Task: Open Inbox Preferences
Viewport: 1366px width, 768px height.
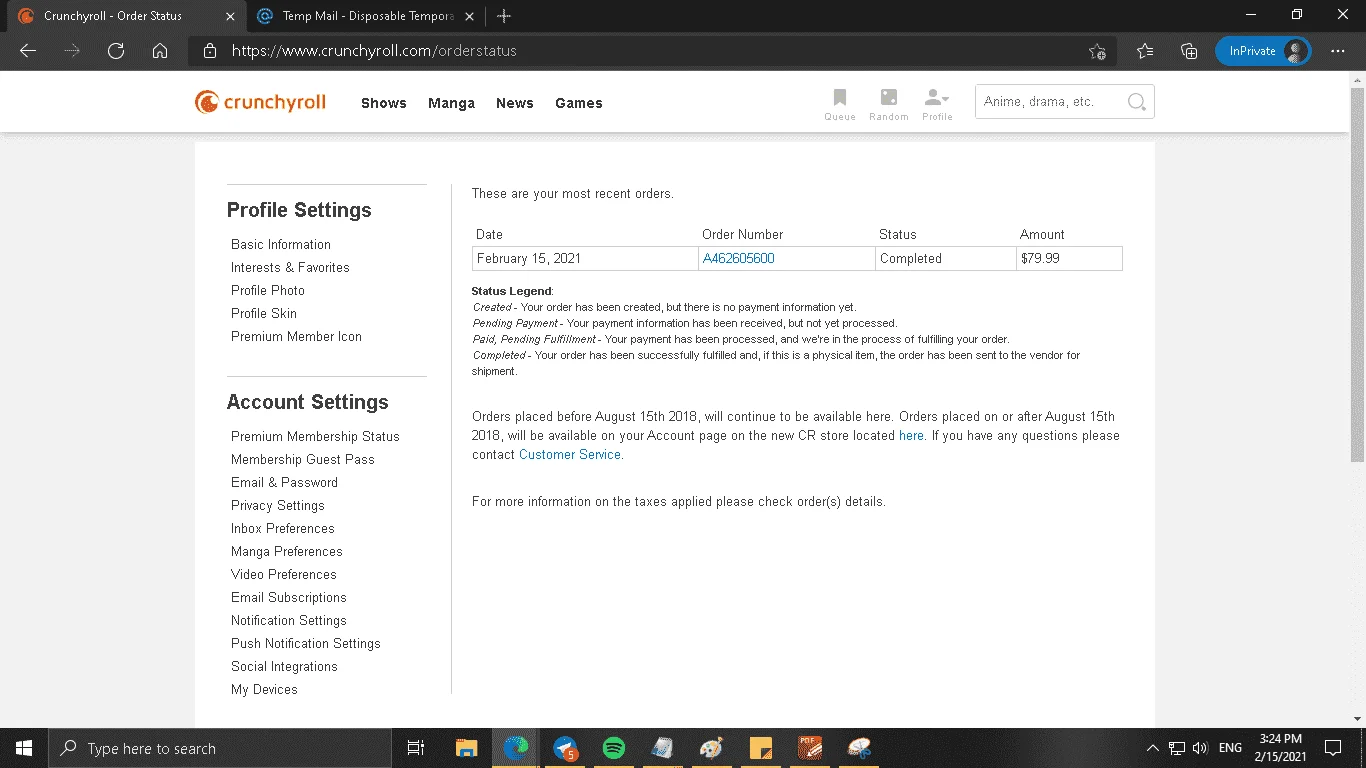Action: point(283,528)
